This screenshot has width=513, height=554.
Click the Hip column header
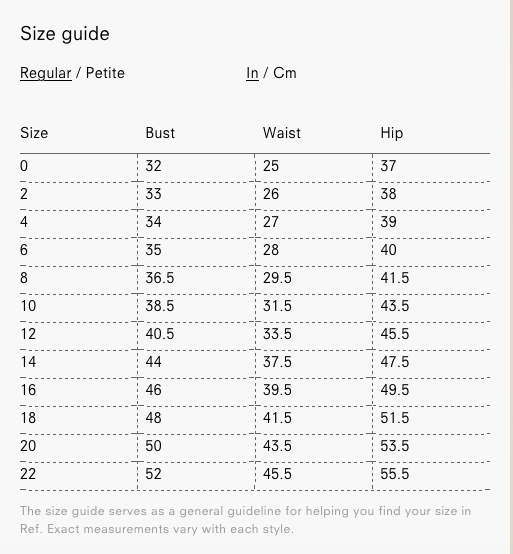click(391, 133)
